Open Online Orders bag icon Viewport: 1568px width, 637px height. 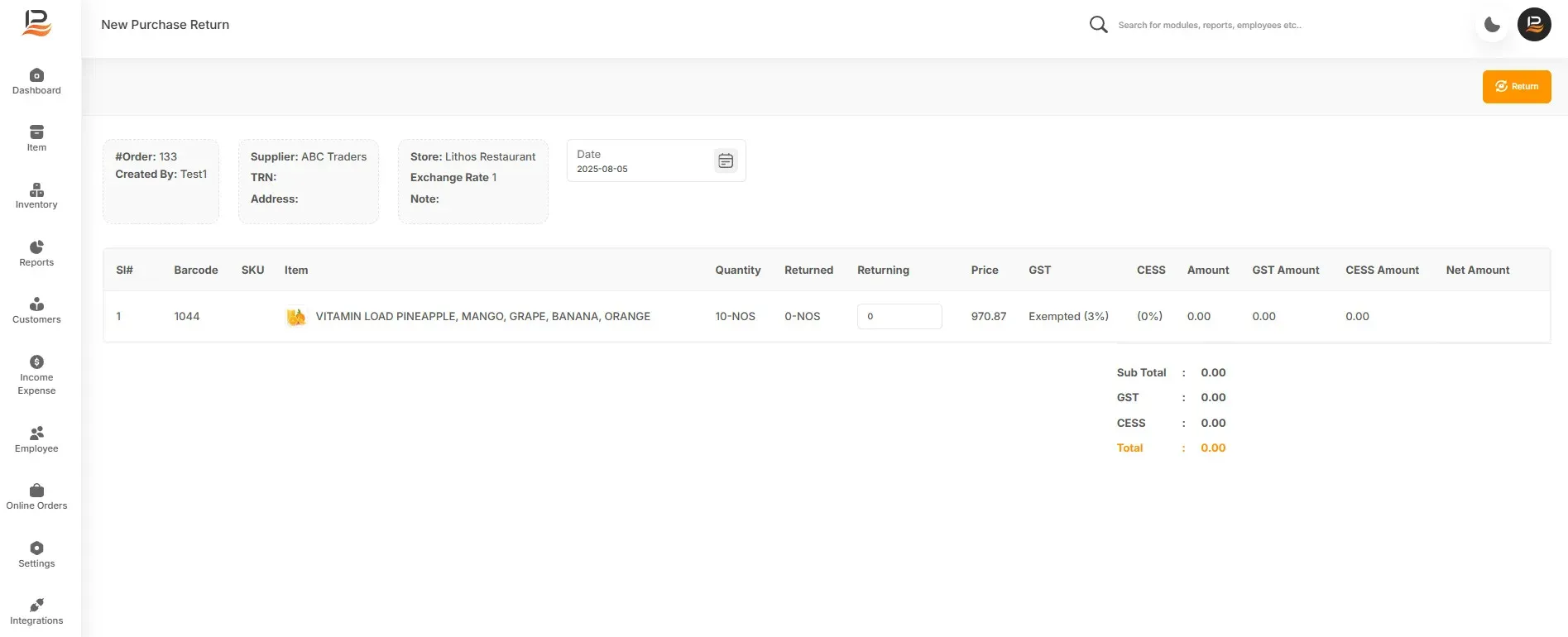pos(36,490)
